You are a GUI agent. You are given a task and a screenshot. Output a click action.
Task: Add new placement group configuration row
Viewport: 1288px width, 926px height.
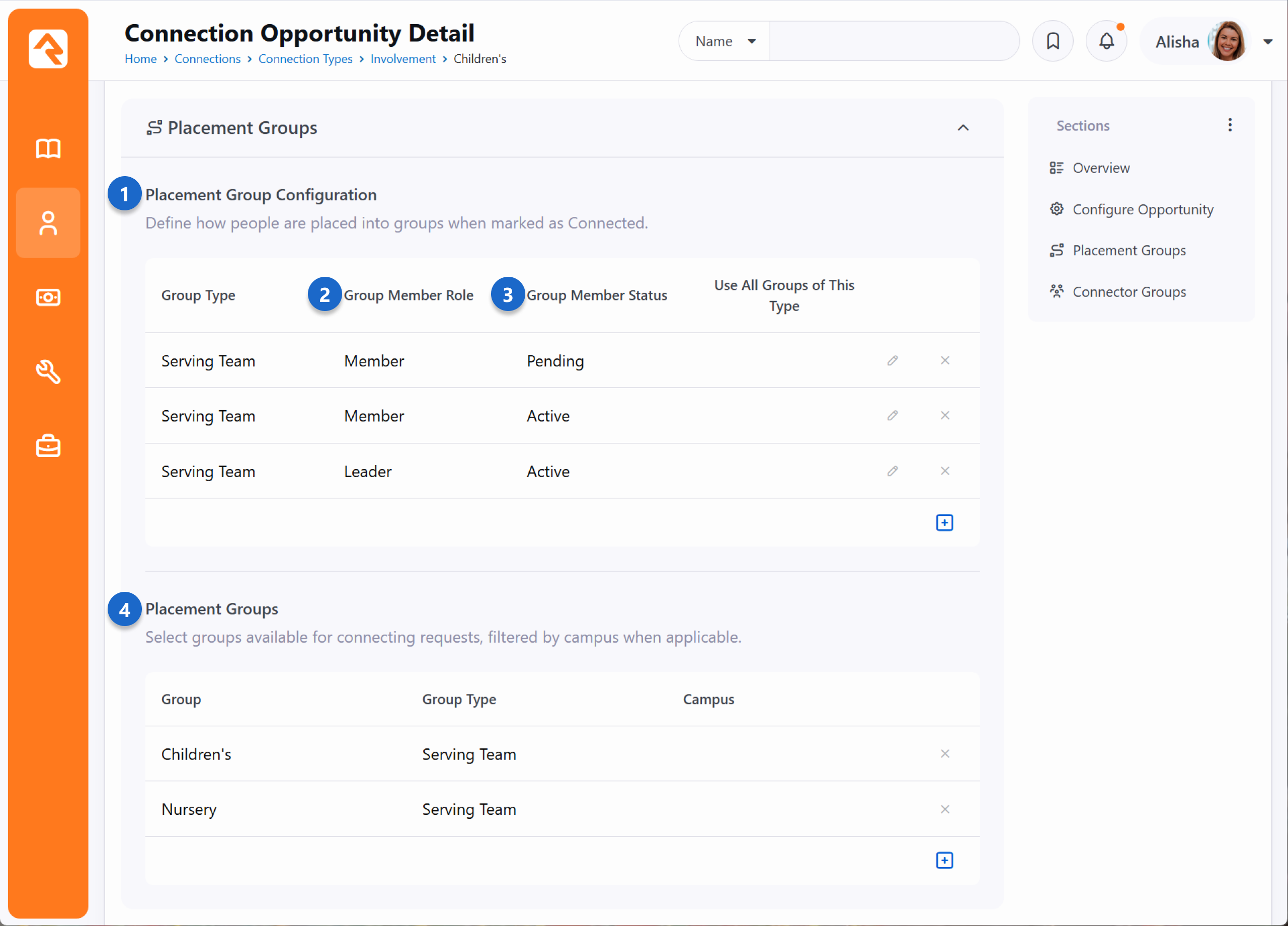tap(944, 523)
